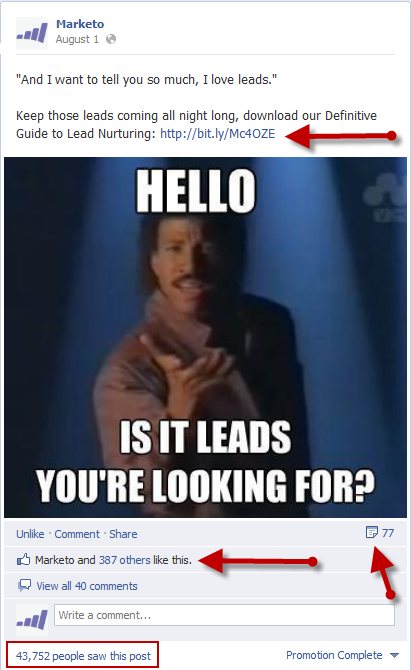Viewport: 411px width, 670px height.
Task: Click the globe public-audience icon
Action: [111, 39]
